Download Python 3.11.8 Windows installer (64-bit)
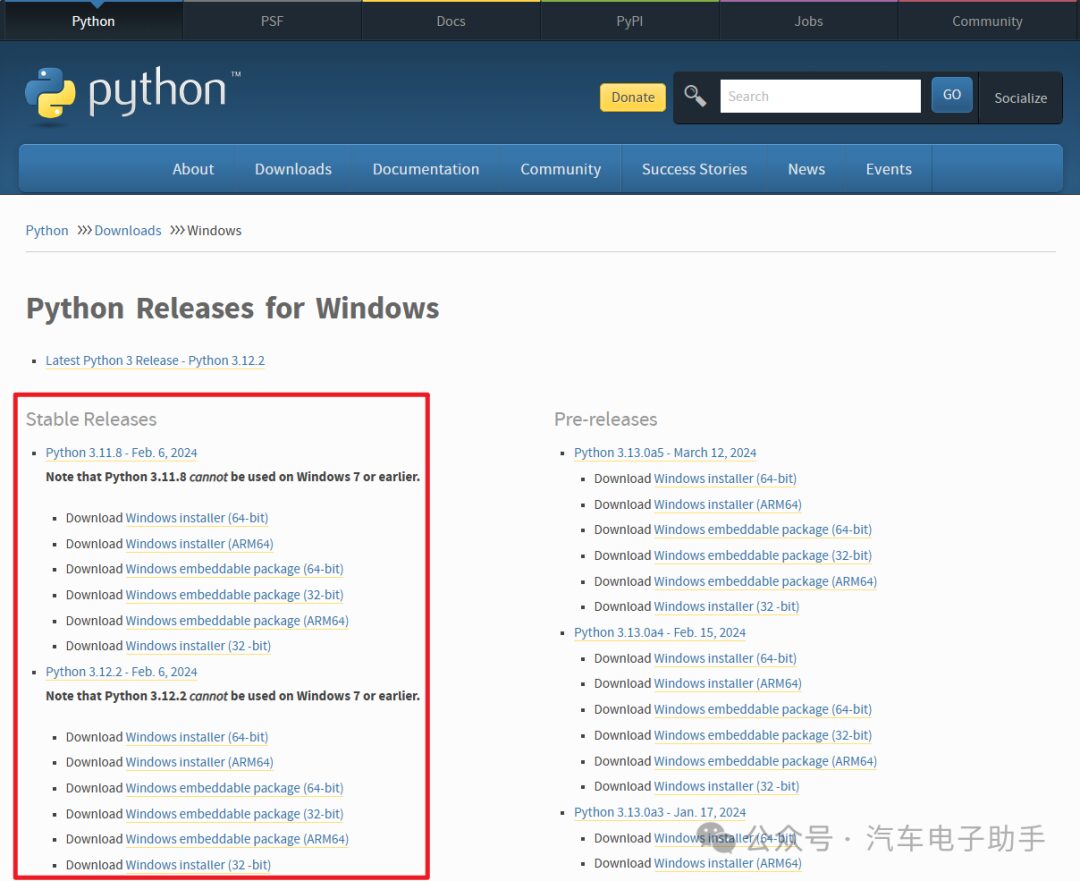Image resolution: width=1080 pixels, height=881 pixels. (197, 517)
